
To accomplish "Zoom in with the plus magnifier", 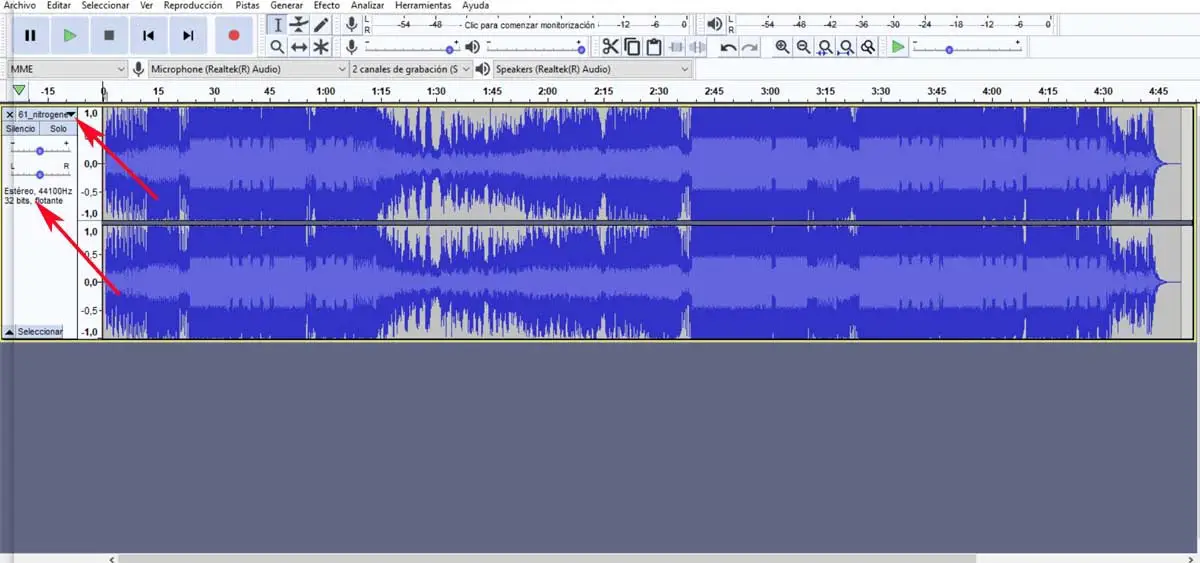I will pos(782,47).
